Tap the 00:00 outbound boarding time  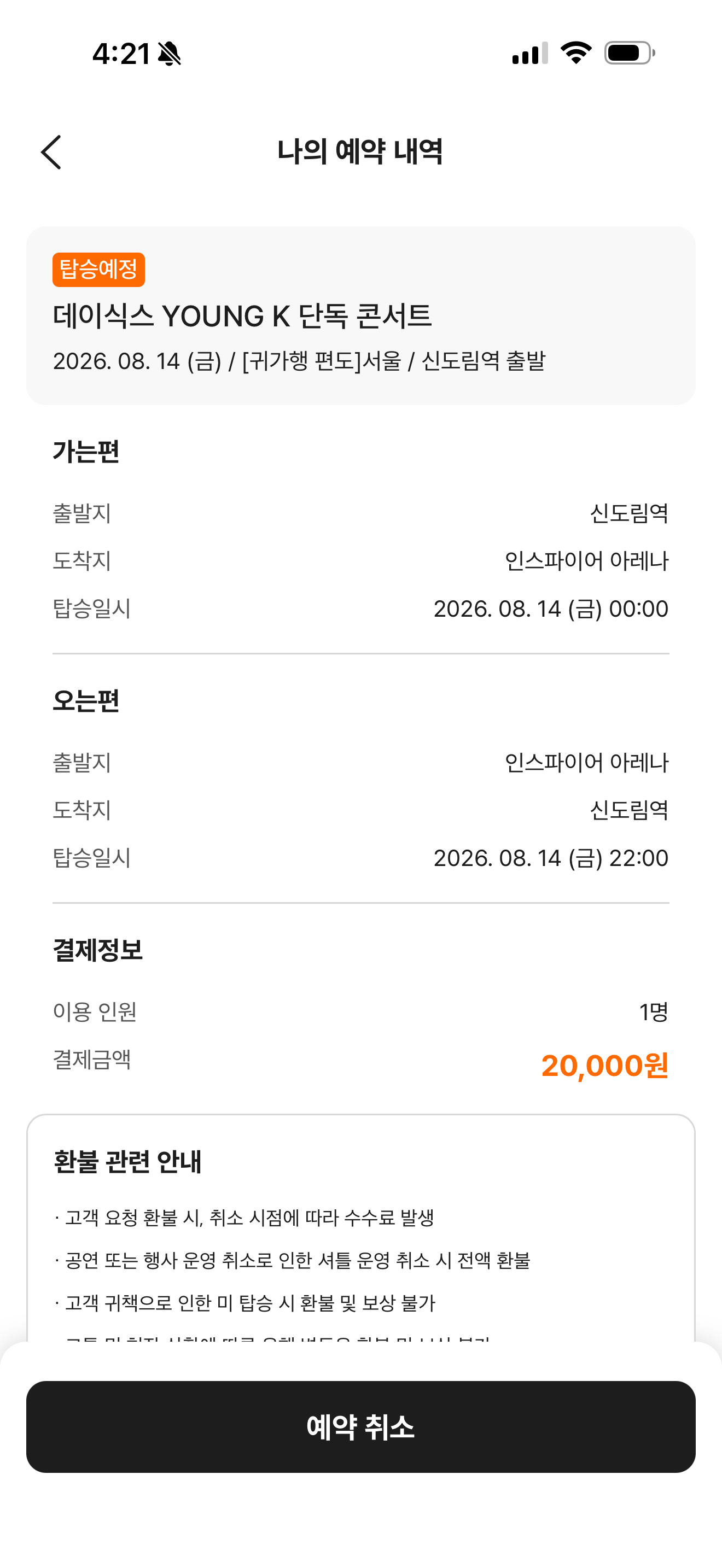[639, 609]
